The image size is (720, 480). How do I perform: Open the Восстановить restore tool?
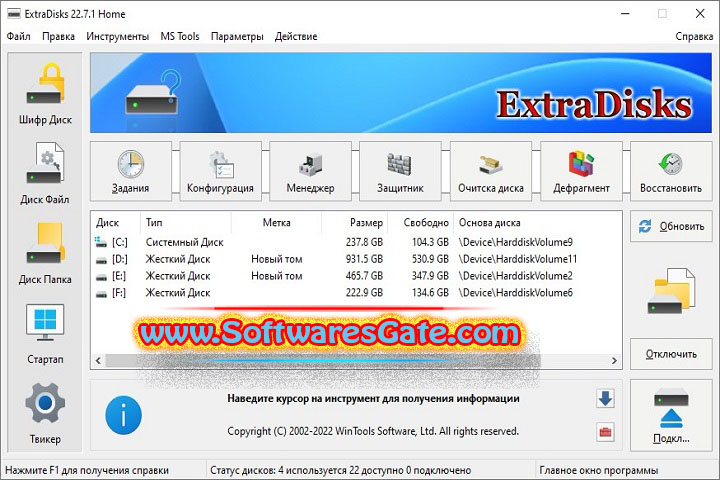click(671, 171)
